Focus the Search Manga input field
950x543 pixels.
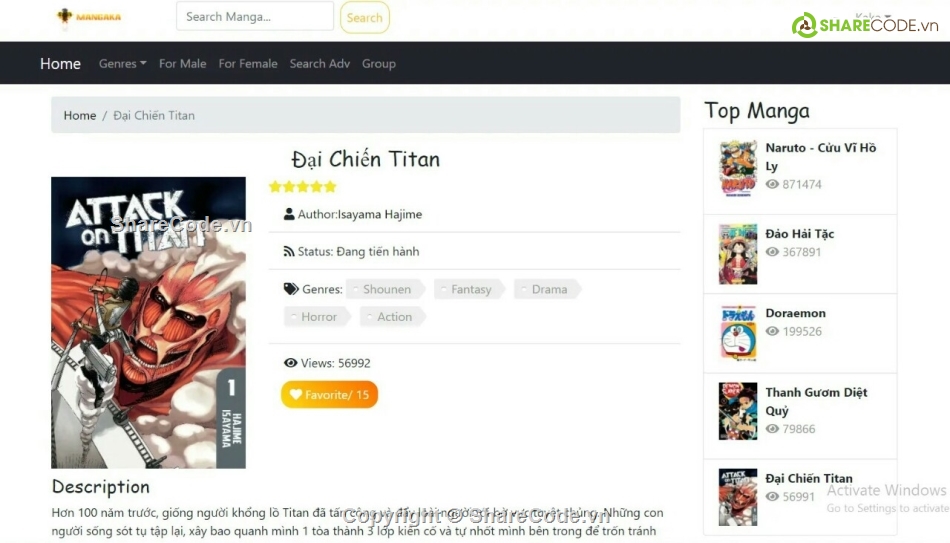coord(255,16)
